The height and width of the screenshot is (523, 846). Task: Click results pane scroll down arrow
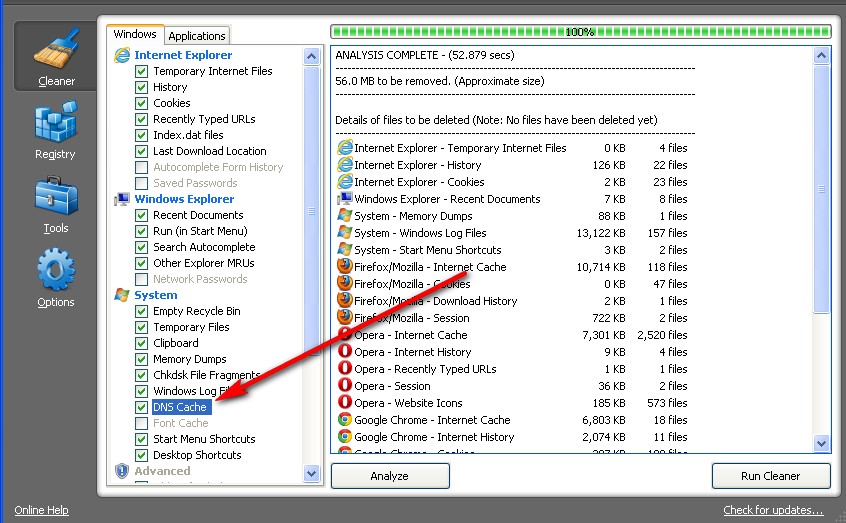point(821,444)
